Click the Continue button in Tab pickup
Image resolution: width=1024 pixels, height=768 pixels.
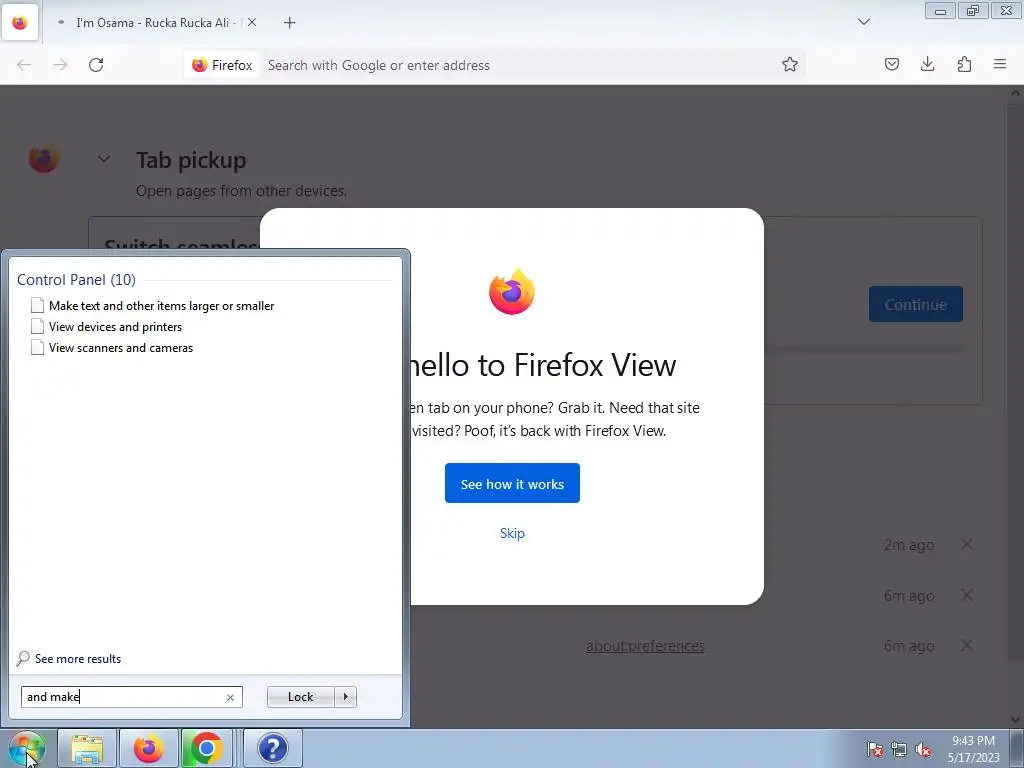pyautogui.click(x=916, y=304)
